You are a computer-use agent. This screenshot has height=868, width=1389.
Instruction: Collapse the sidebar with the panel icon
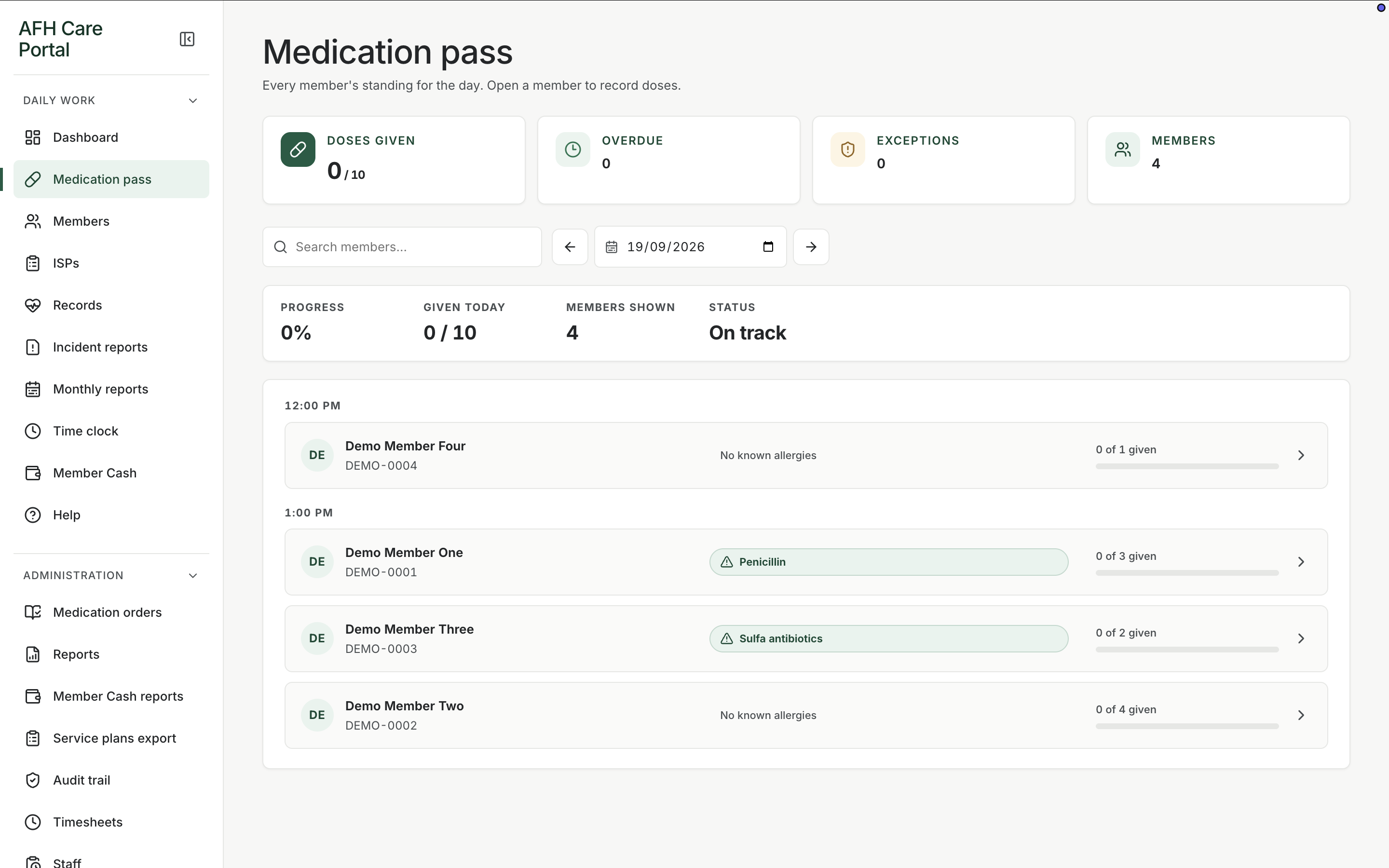click(x=187, y=39)
